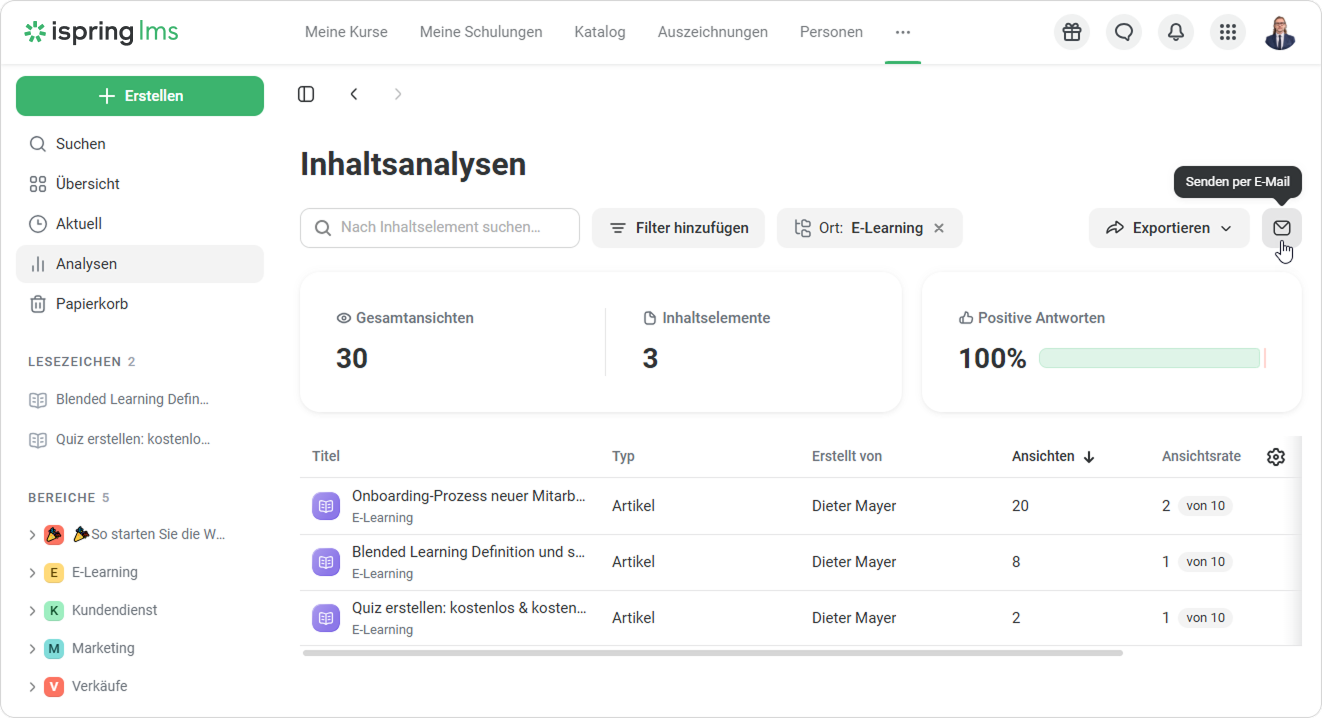Open the more menu ellipsis in navigation
The width and height of the screenshot is (1322, 718).
[x=903, y=32]
